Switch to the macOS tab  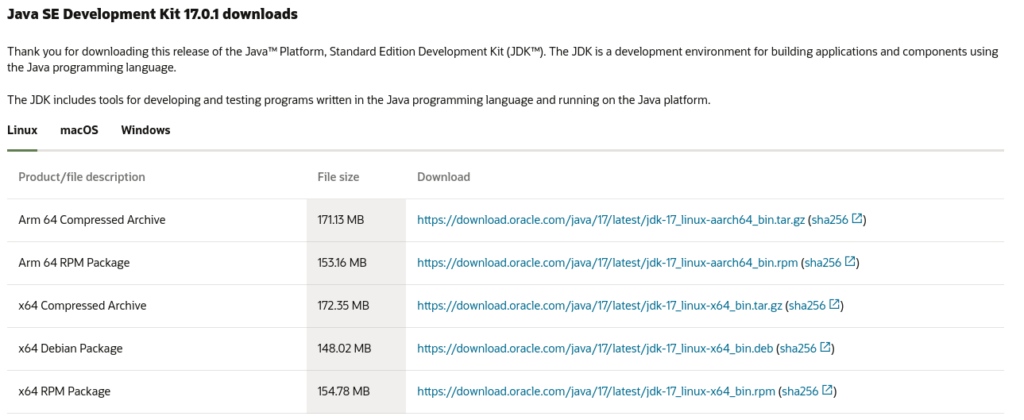[x=79, y=130]
